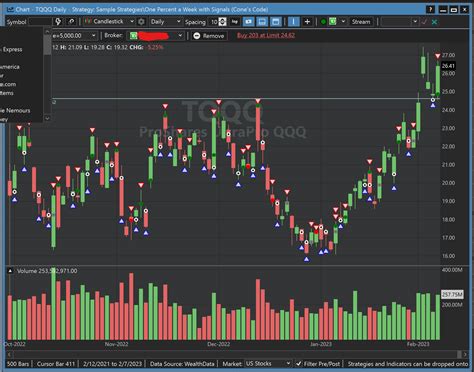This screenshot has height=372, width=474.
Task: Click Data Source: WealthData status text
Action: 182,364
